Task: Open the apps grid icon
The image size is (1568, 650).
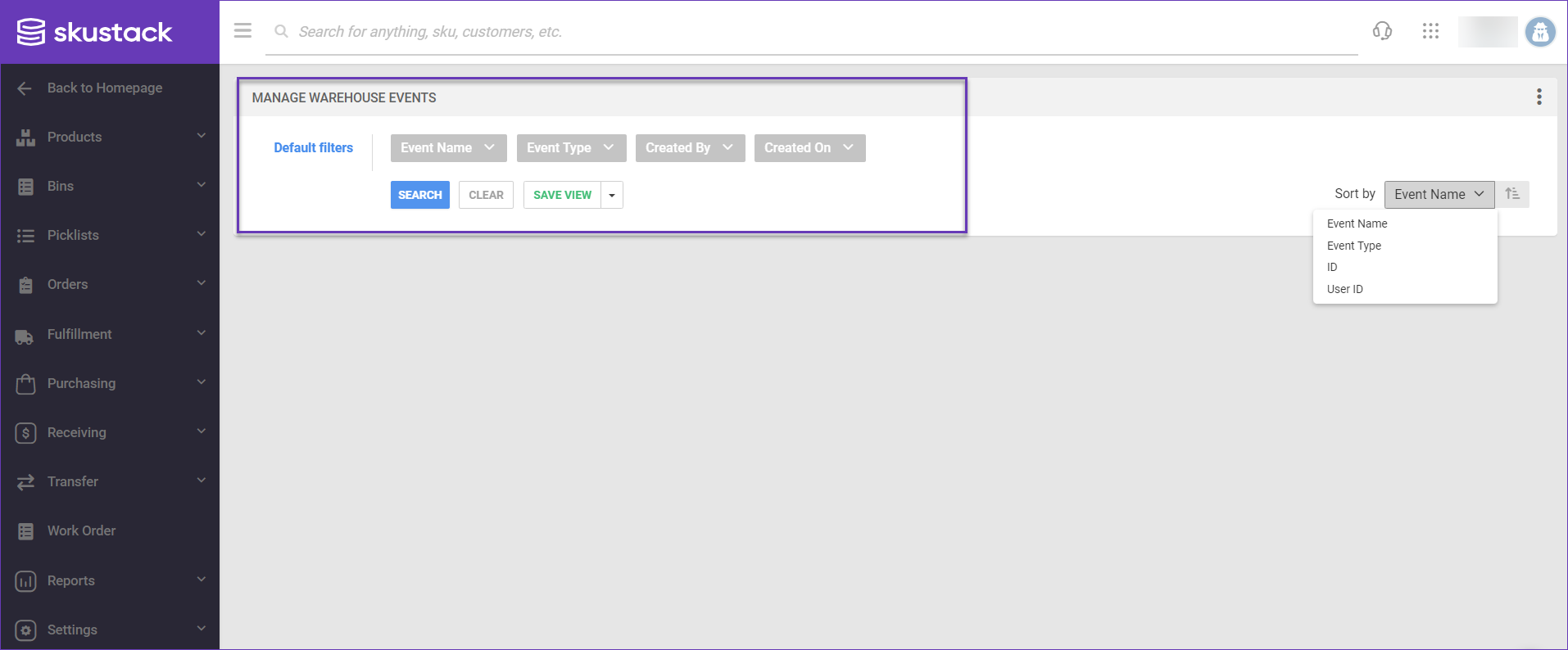Action: point(1430,31)
